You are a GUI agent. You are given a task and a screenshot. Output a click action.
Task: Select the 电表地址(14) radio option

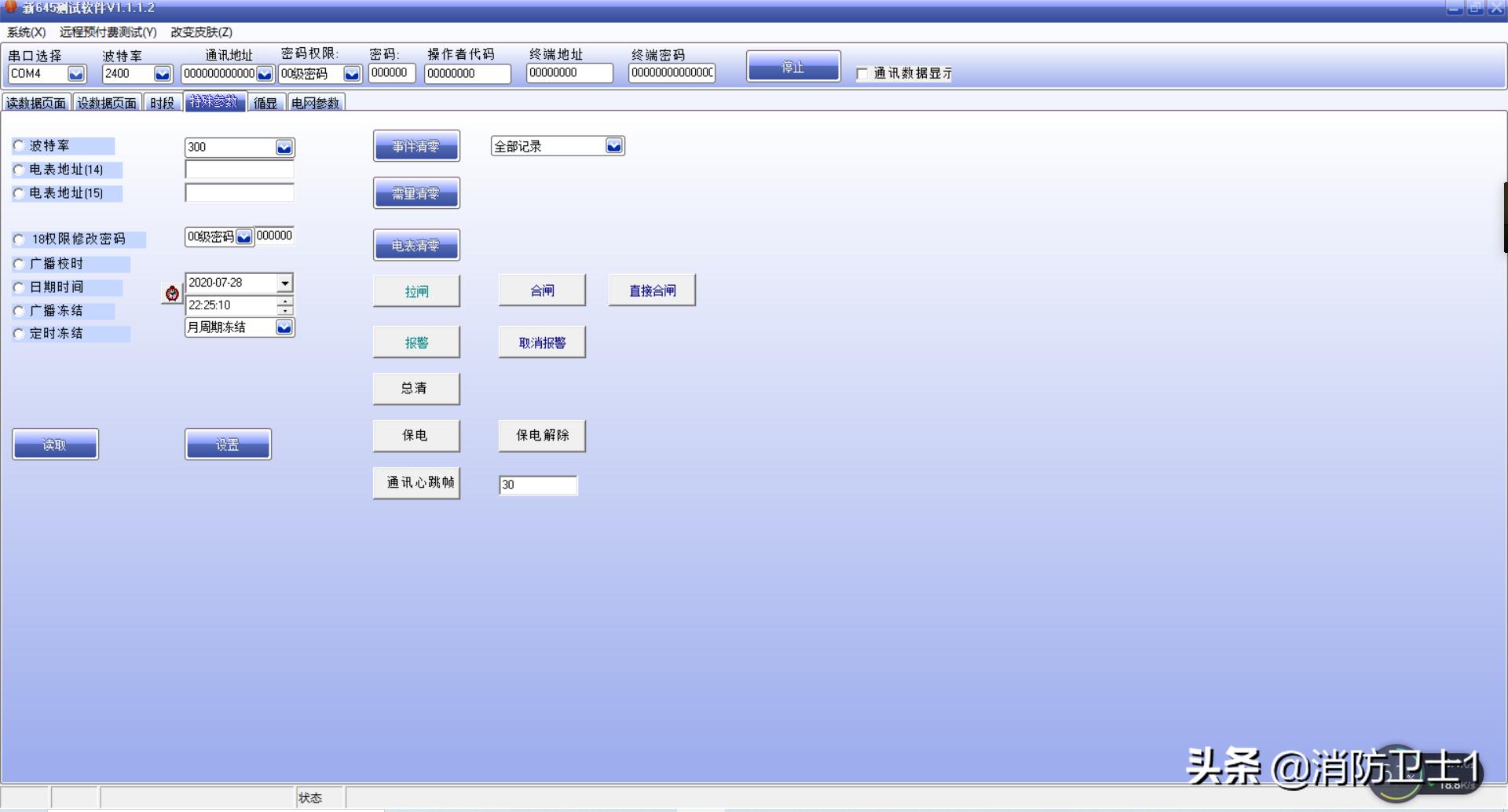19,170
